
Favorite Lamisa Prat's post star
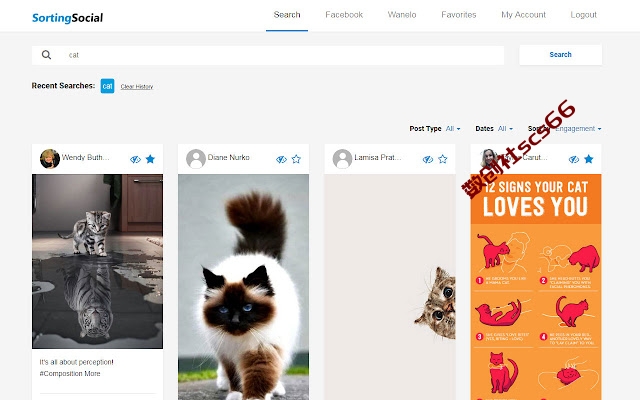click(x=442, y=159)
